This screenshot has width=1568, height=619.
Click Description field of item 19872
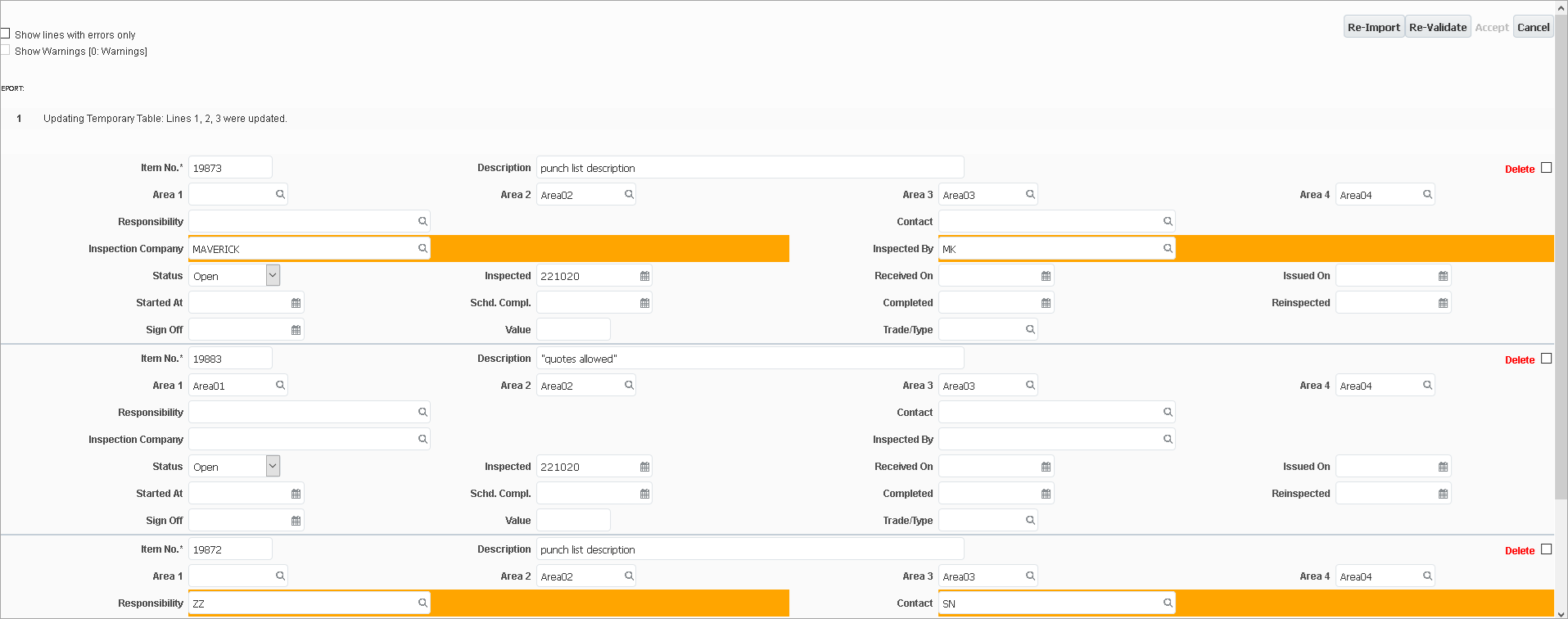click(750, 549)
